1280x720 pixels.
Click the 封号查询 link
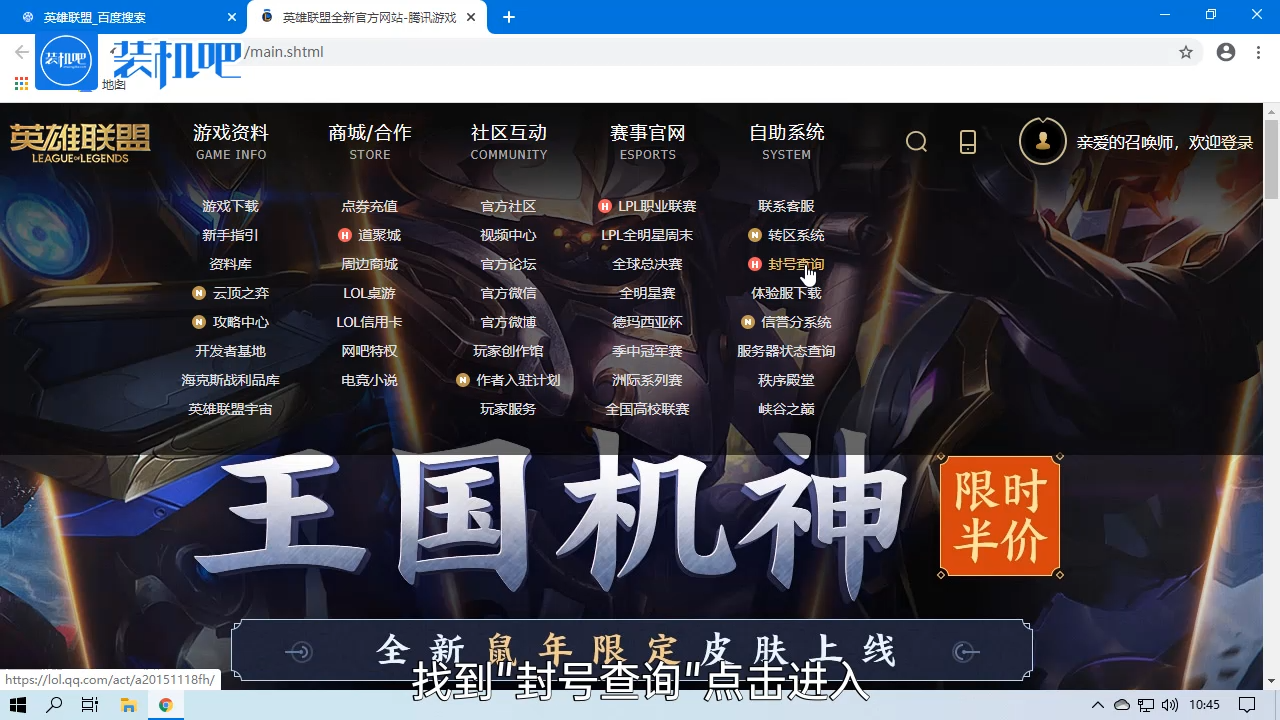(x=796, y=264)
